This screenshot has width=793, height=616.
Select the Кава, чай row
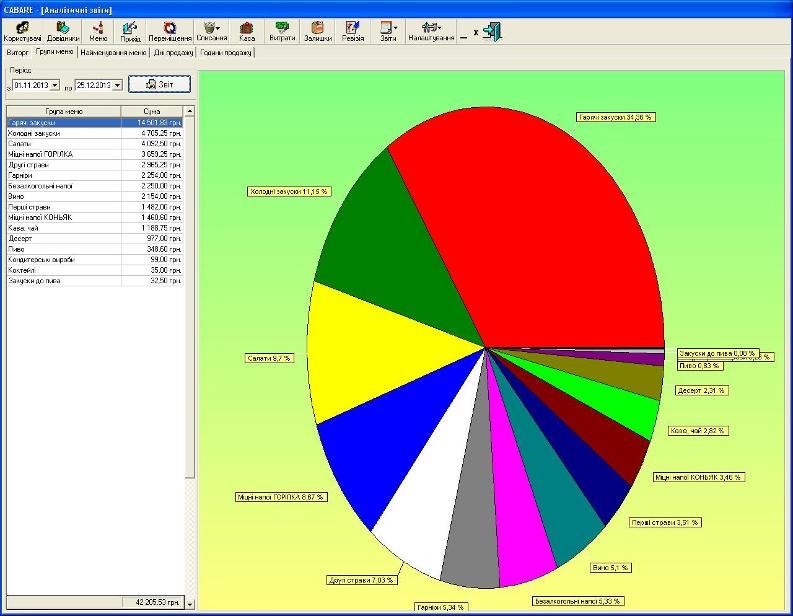pos(95,228)
